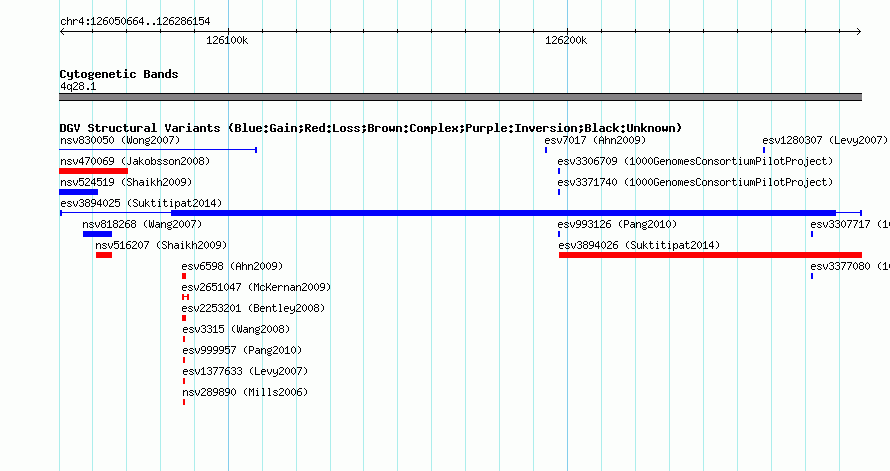Click the 126100k ruler position label
This screenshot has width=890, height=471.
[227, 40]
